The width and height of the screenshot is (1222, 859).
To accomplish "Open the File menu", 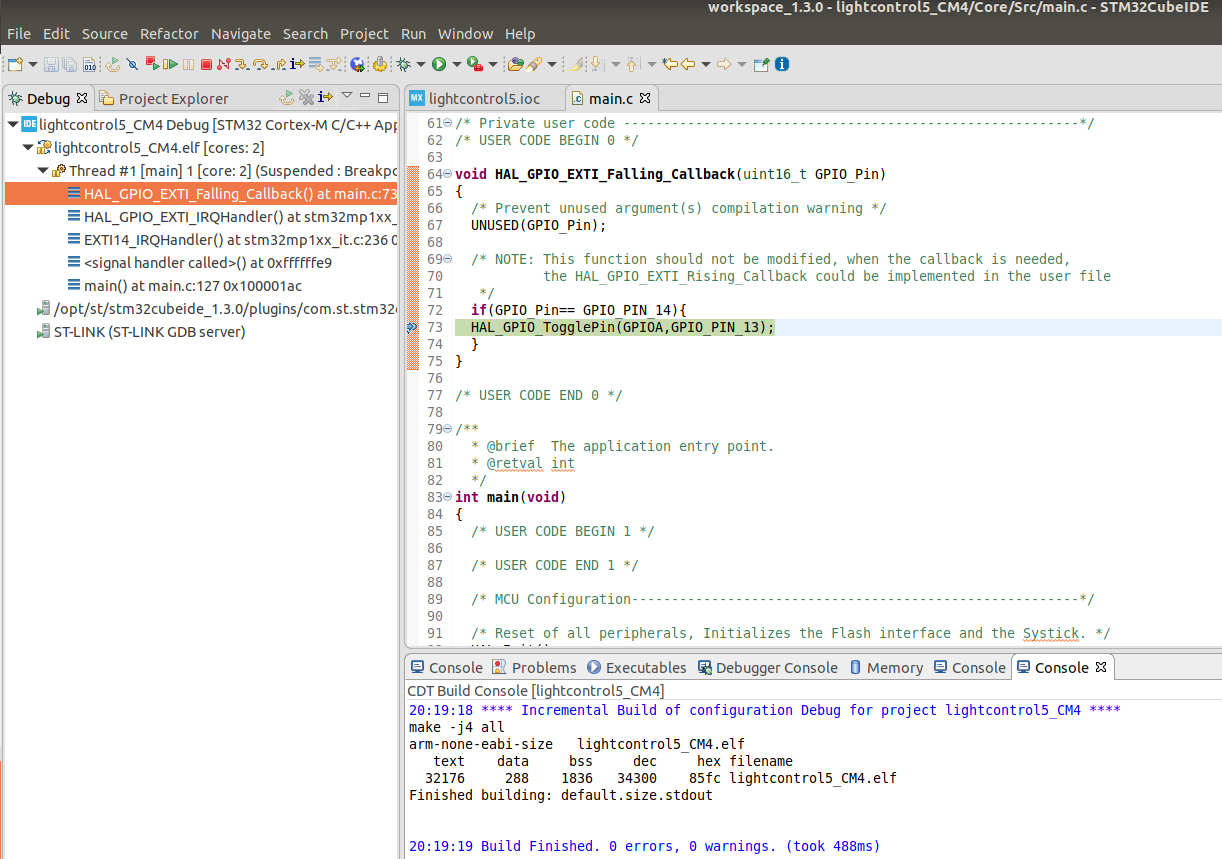I will (18, 33).
